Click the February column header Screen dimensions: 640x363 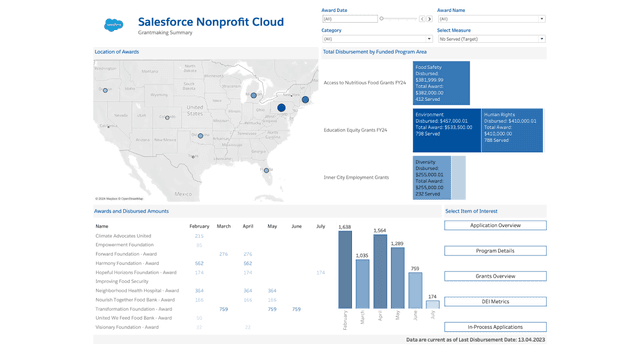(x=199, y=226)
